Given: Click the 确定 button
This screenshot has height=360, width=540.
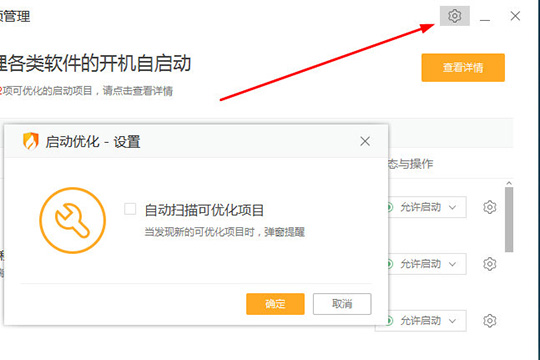Looking at the screenshot, I should 275,304.
